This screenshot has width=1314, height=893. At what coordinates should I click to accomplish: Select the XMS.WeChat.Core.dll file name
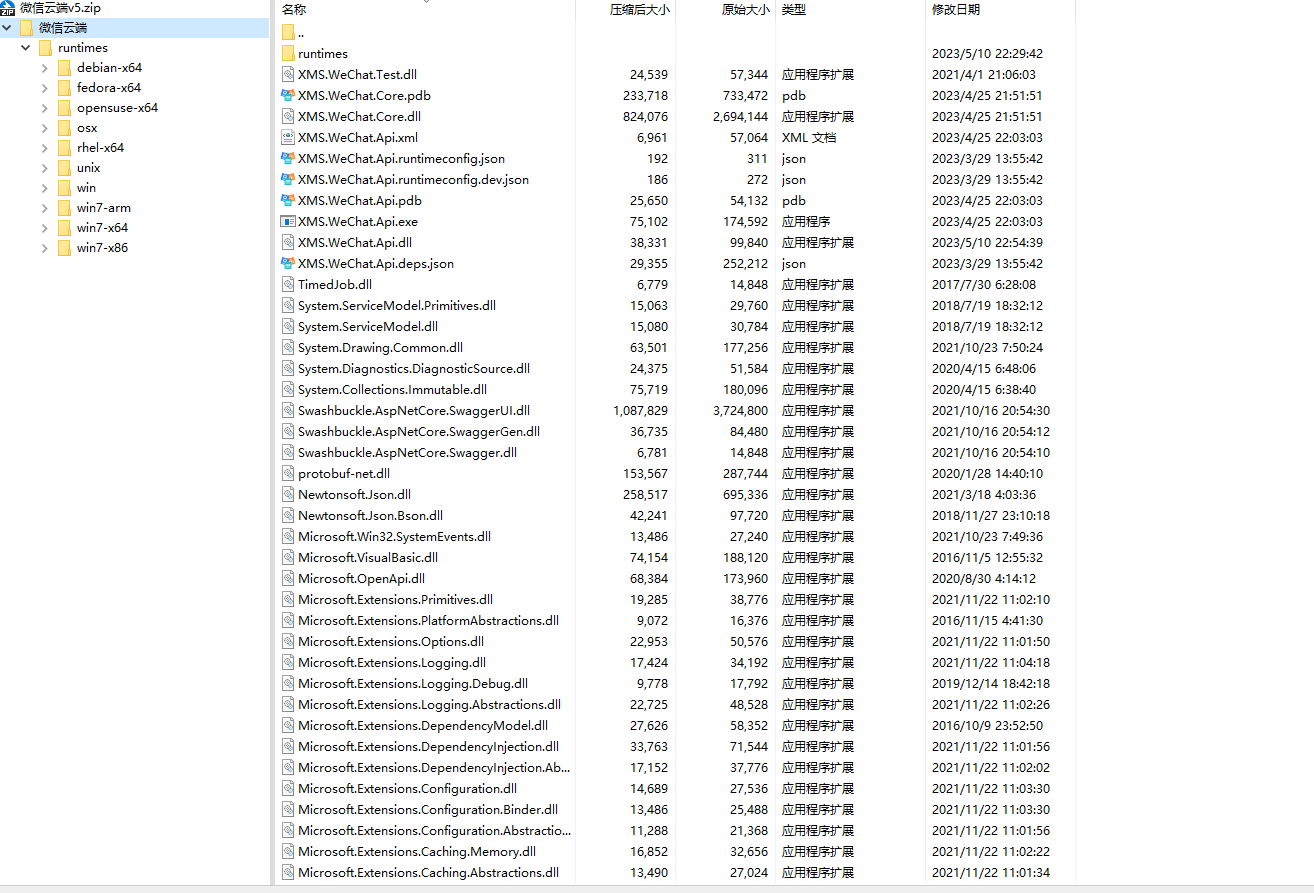359,117
